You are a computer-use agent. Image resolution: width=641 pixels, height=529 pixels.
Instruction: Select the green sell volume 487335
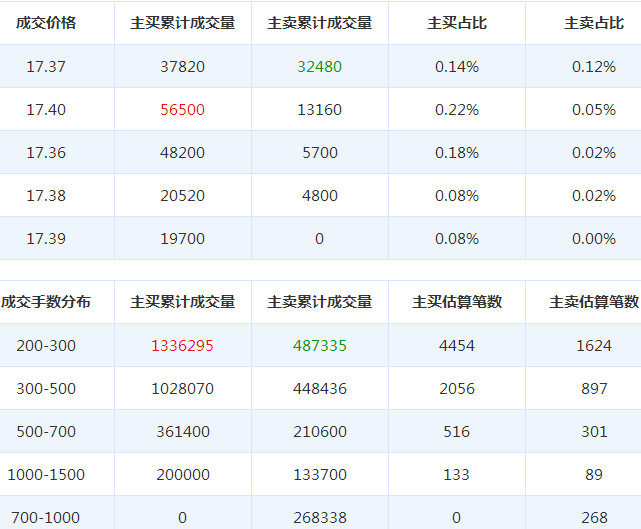coord(320,346)
